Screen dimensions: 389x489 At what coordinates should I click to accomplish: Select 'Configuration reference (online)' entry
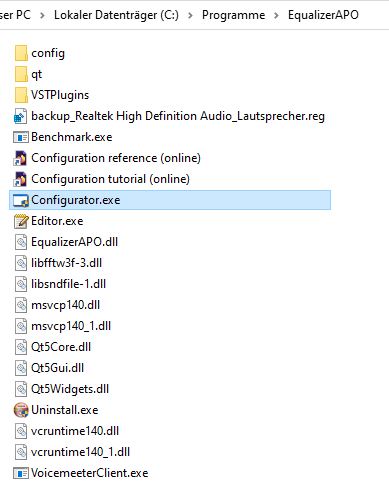coord(116,158)
